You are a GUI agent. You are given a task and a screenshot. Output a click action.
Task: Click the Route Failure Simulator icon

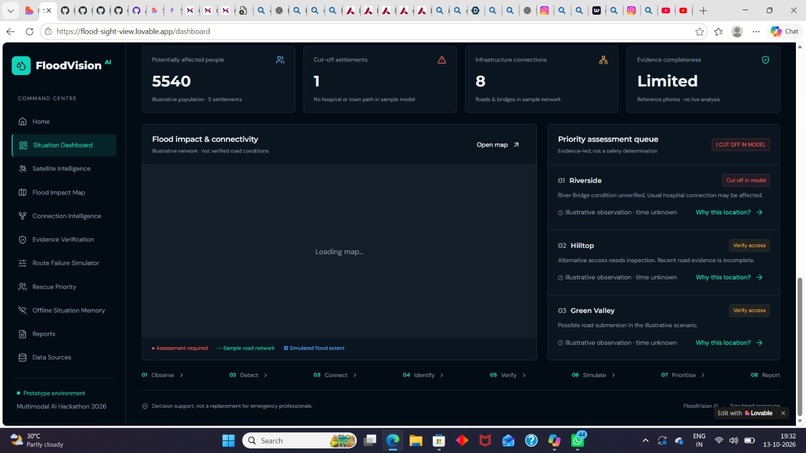pyautogui.click(x=22, y=263)
